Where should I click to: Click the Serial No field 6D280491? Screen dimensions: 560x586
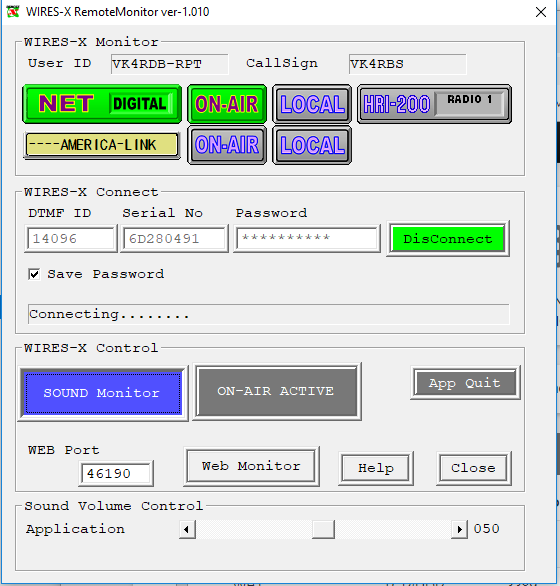click(x=174, y=238)
